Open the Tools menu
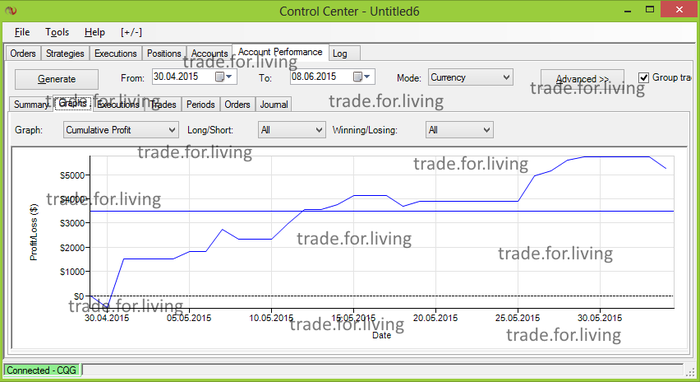The image size is (700, 382). click(x=57, y=32)
